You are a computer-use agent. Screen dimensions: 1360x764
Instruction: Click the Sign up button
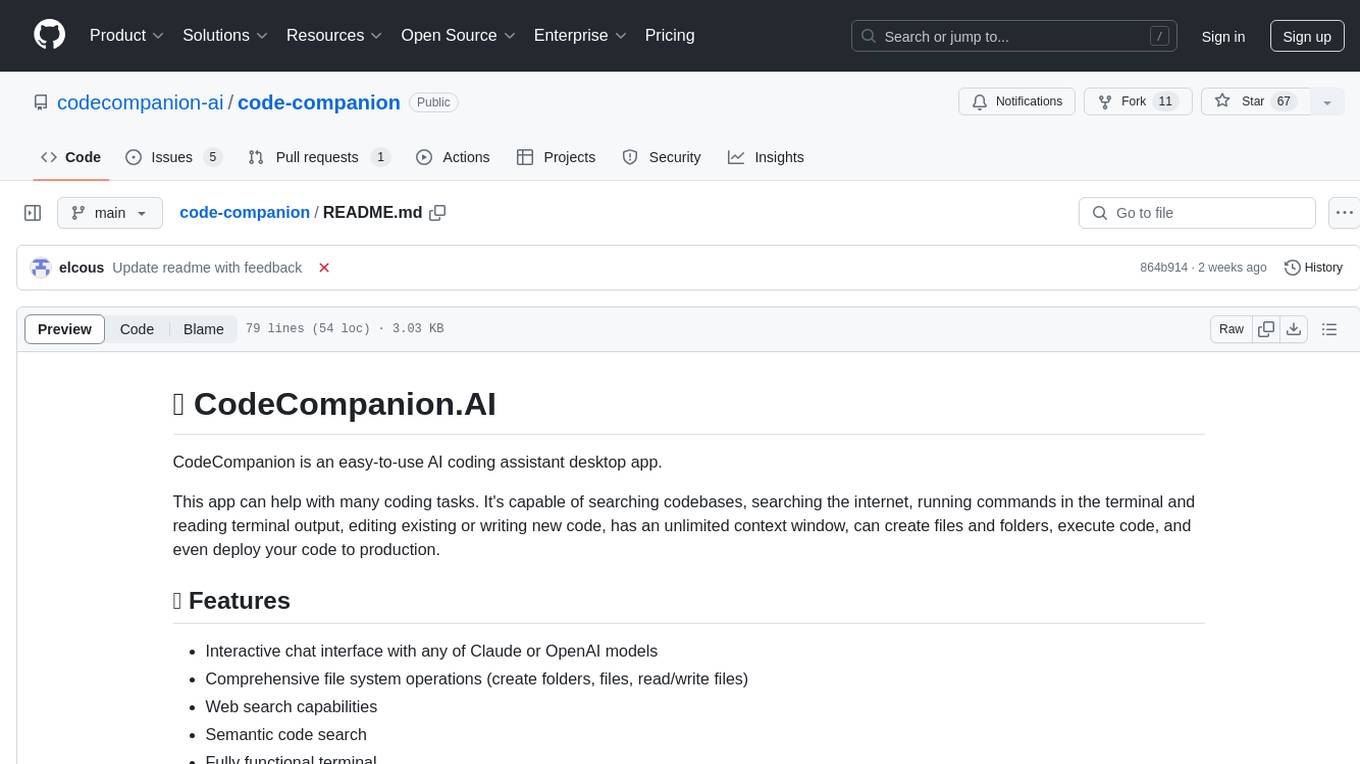point(1307,36)
